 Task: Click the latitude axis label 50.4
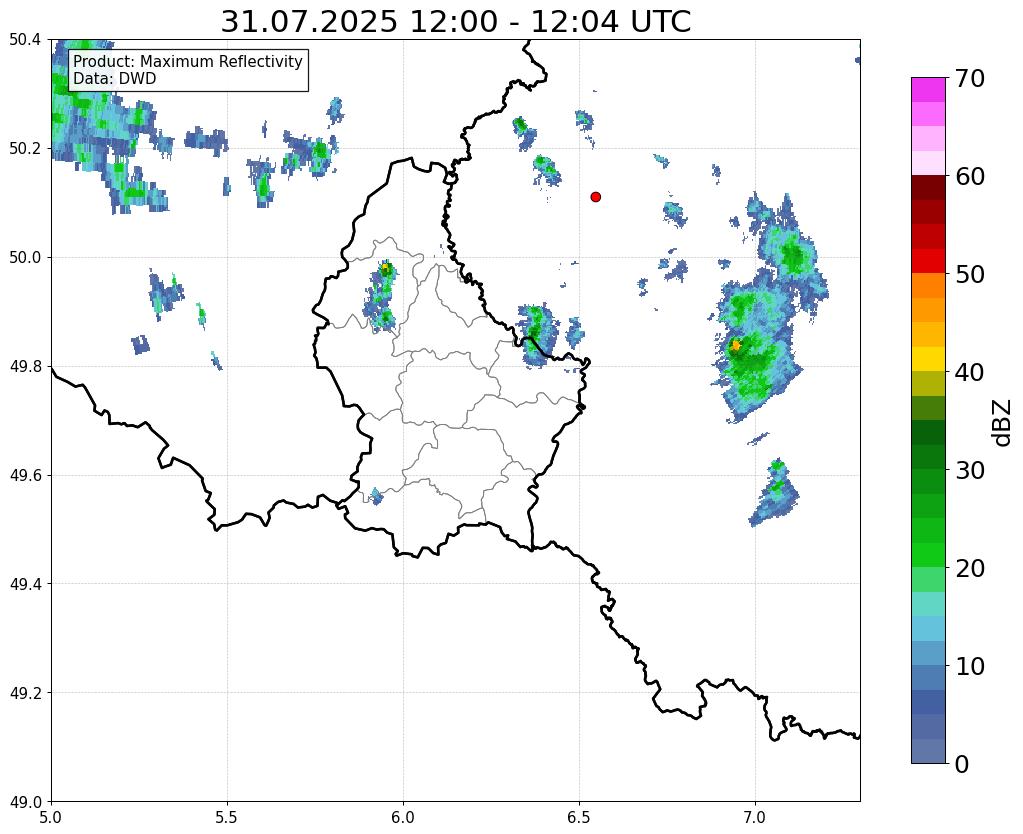coord(25,40)
